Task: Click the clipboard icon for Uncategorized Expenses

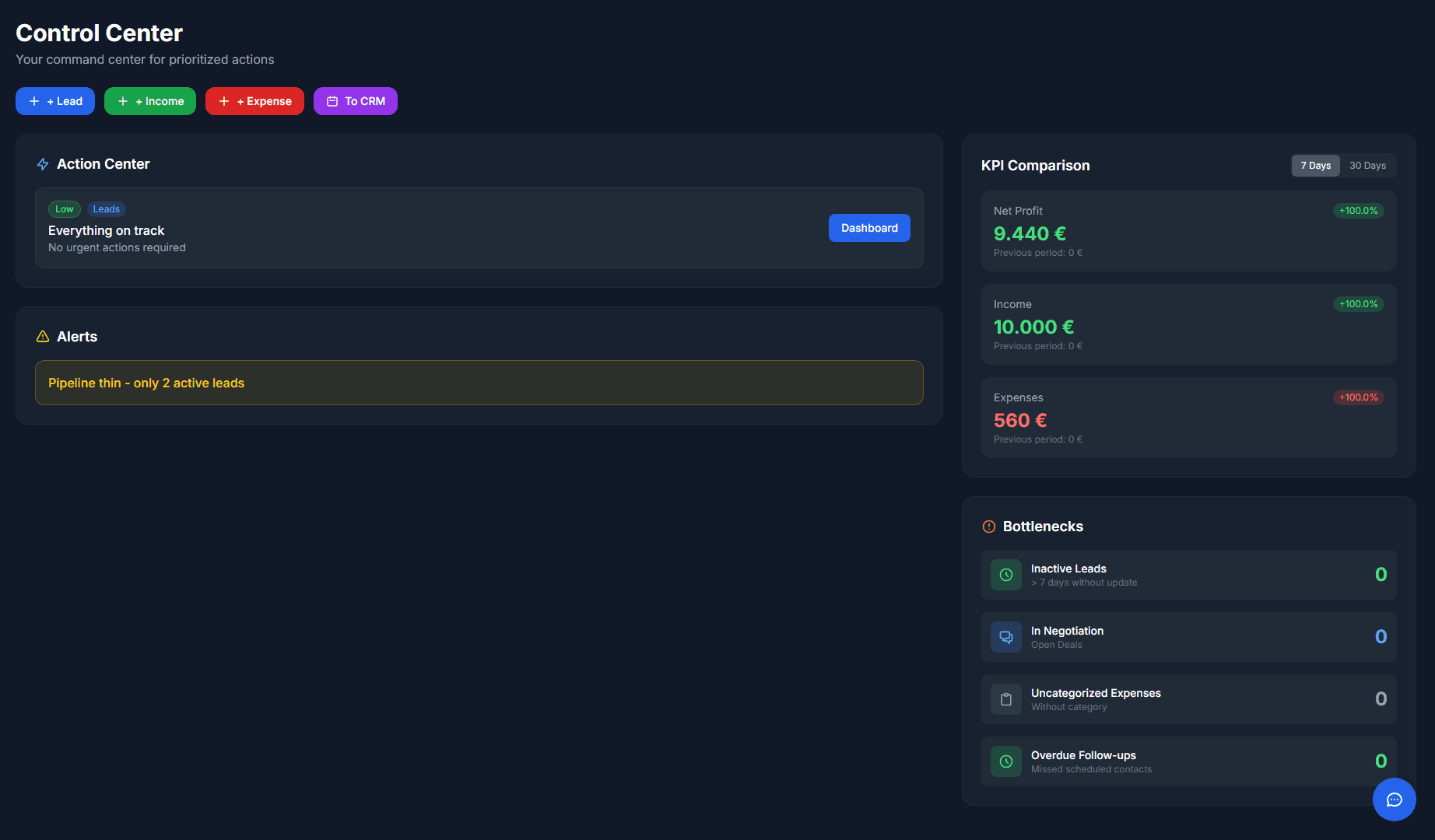Action: pos(1005,698)
